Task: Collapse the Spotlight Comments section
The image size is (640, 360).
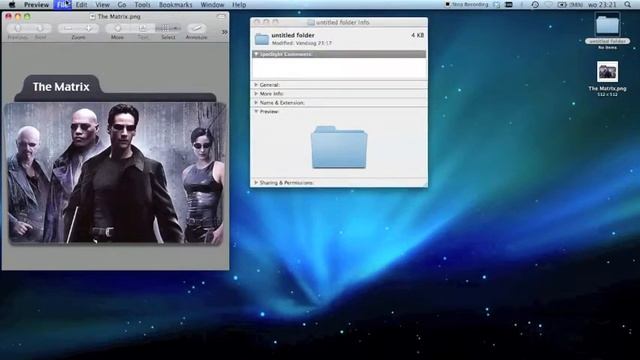Action: pos(256,54)
